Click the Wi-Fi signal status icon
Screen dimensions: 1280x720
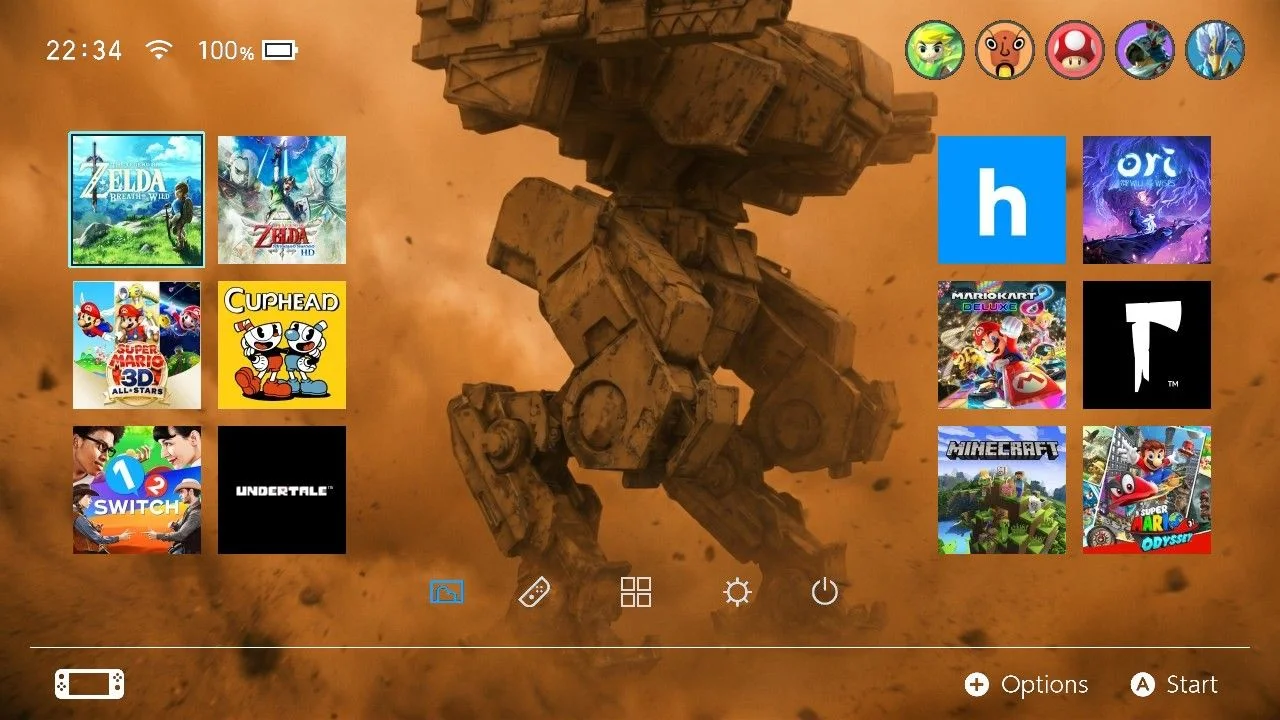[158, 49]
